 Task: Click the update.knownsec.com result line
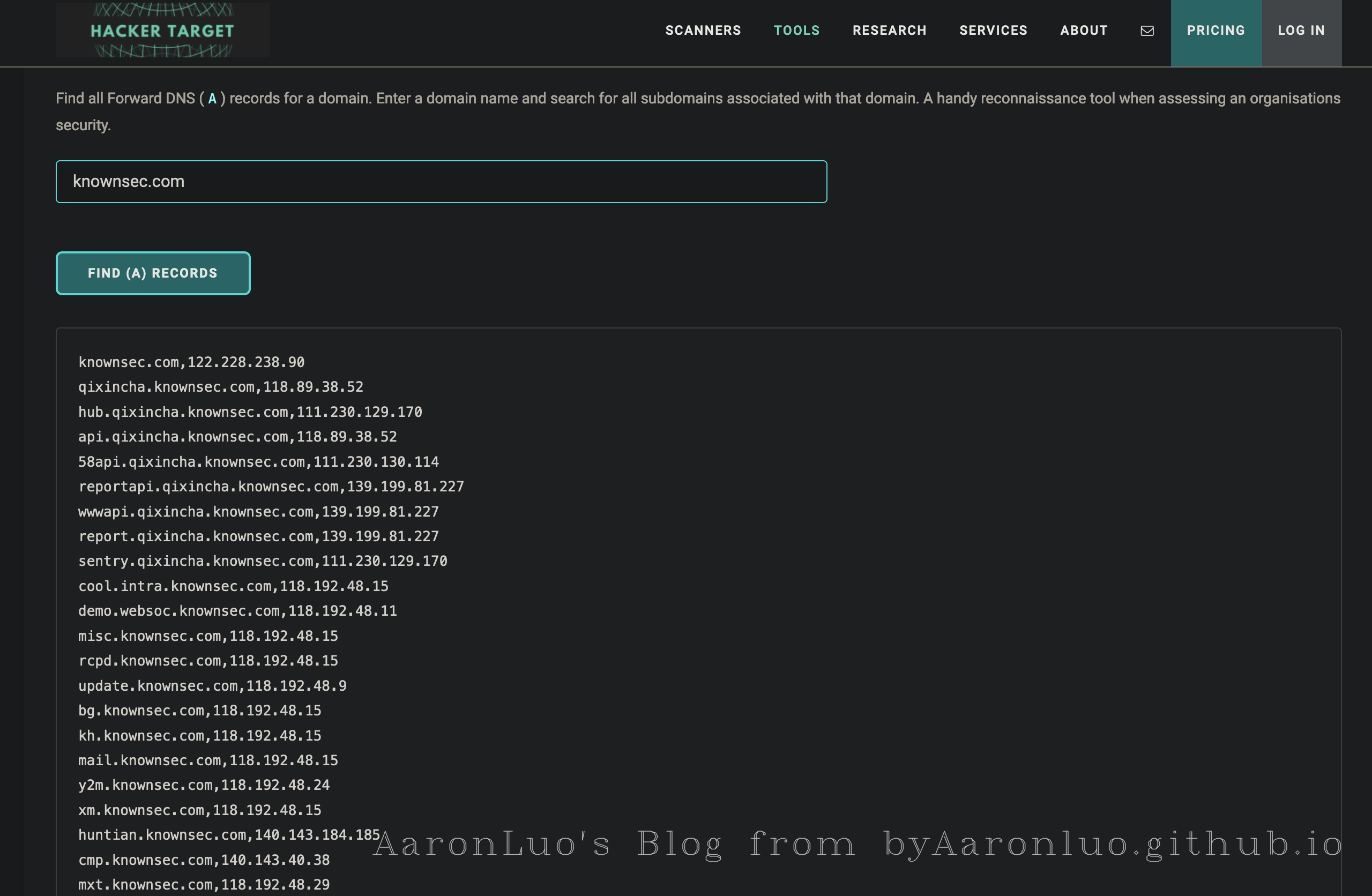[x=212, y=685]
